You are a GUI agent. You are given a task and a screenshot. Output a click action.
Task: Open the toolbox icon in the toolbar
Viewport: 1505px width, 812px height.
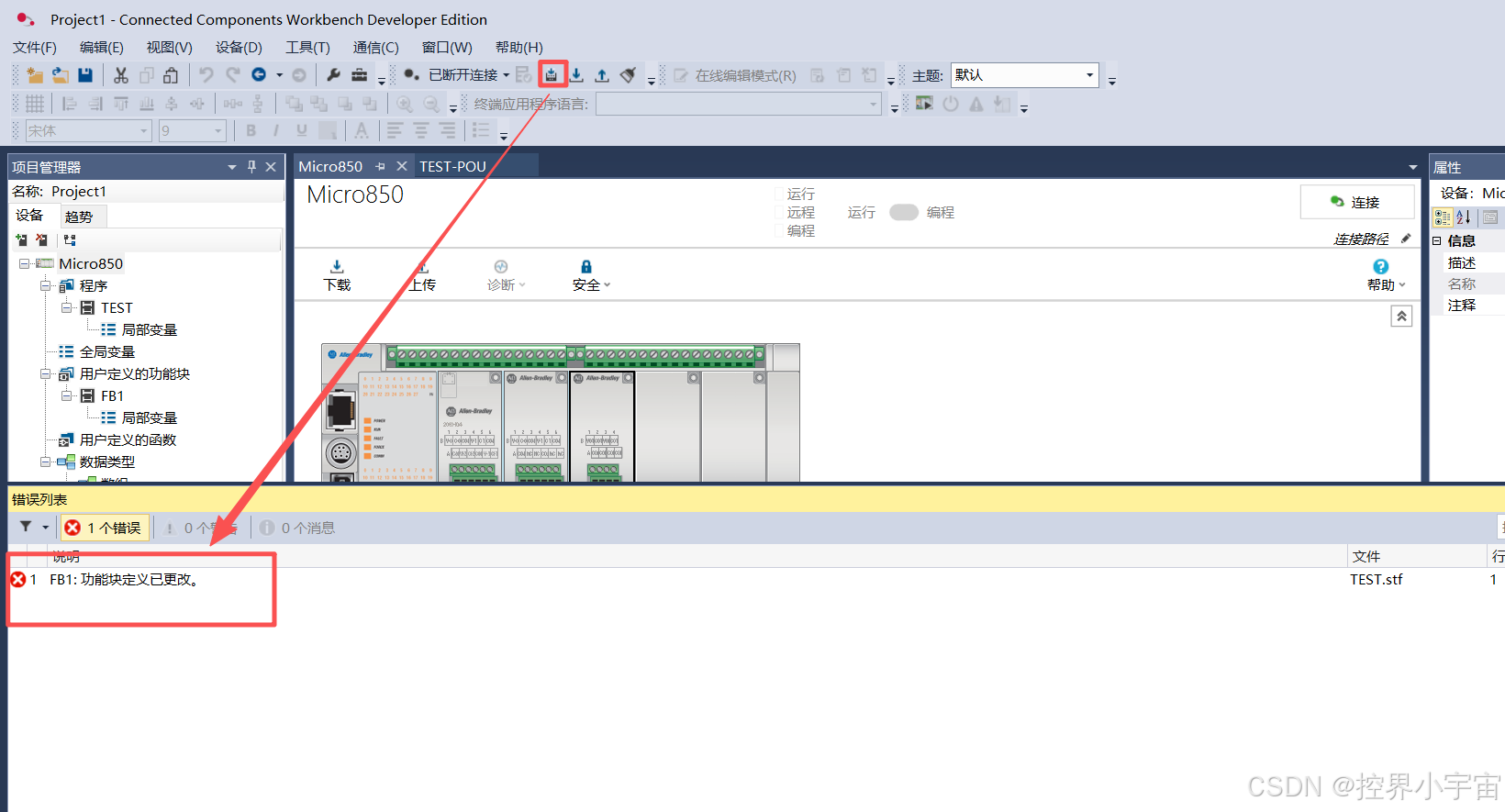coord(360,75)
